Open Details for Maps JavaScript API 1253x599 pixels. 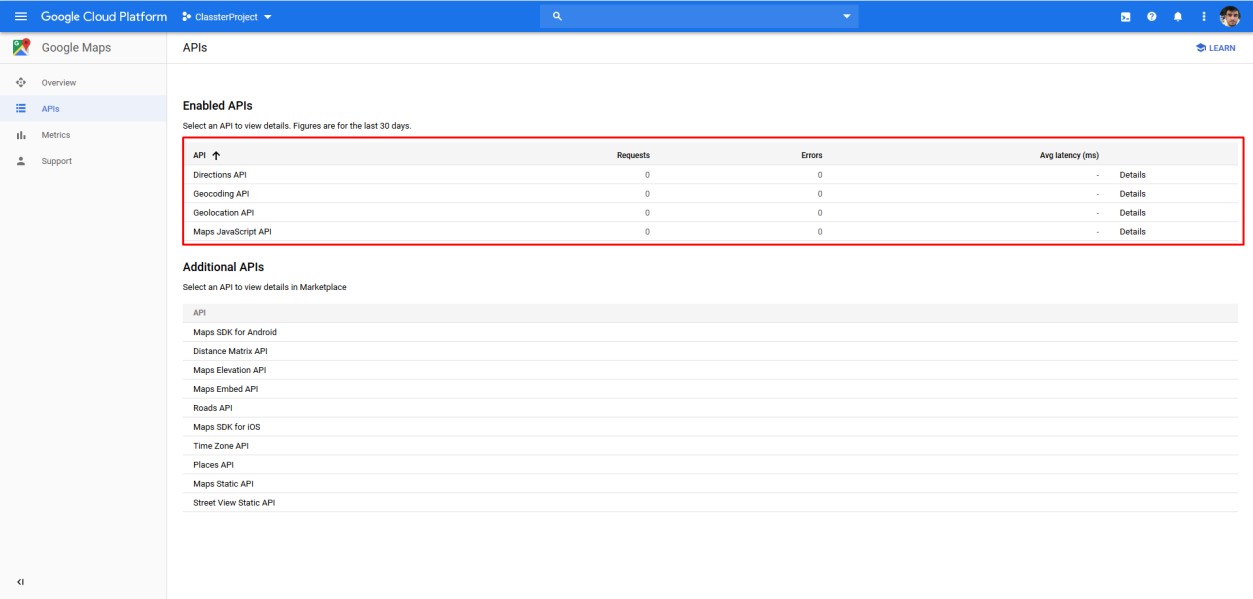[1132, 232]
